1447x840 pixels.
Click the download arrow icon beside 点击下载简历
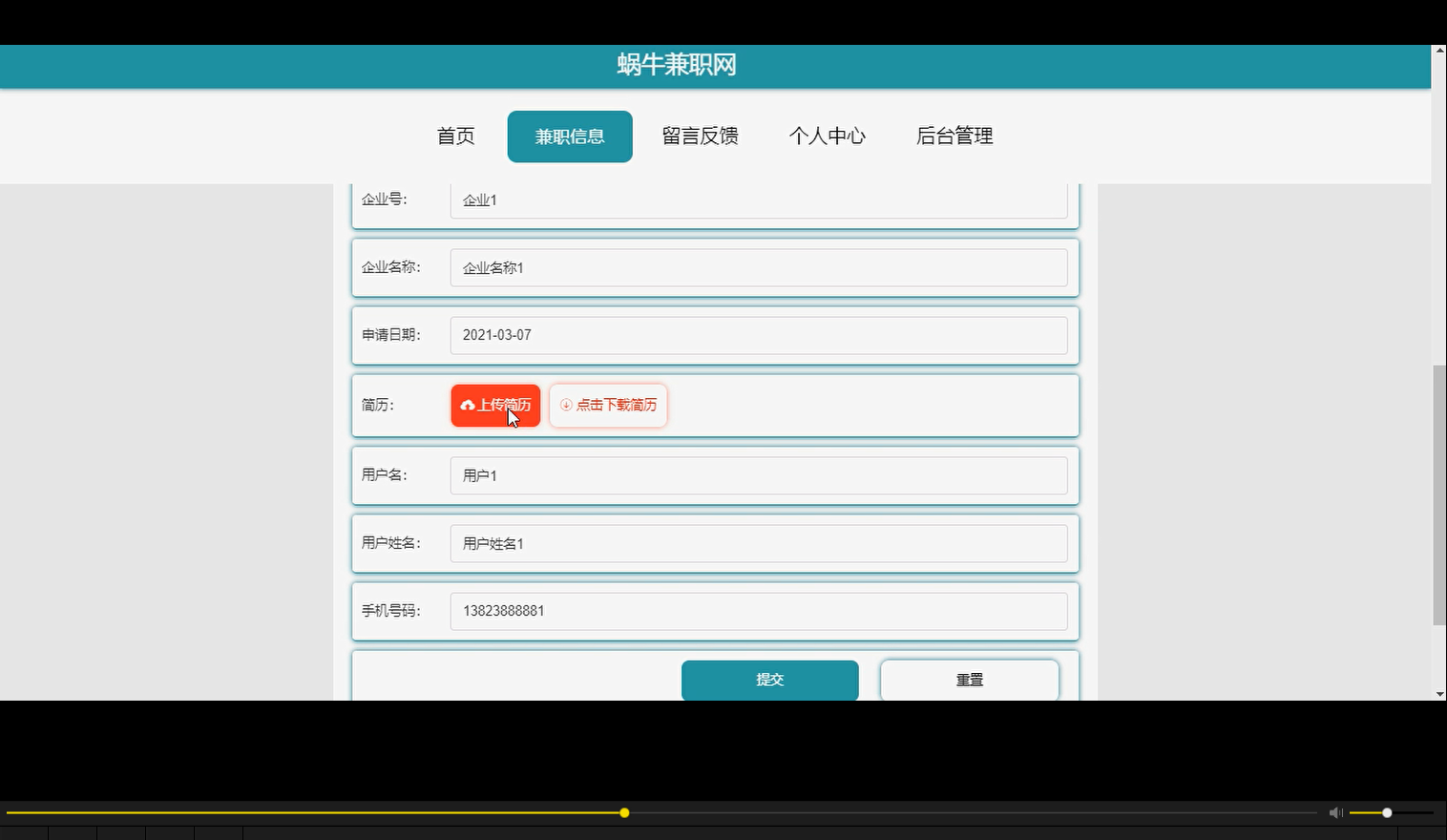(x=564, y=405)
